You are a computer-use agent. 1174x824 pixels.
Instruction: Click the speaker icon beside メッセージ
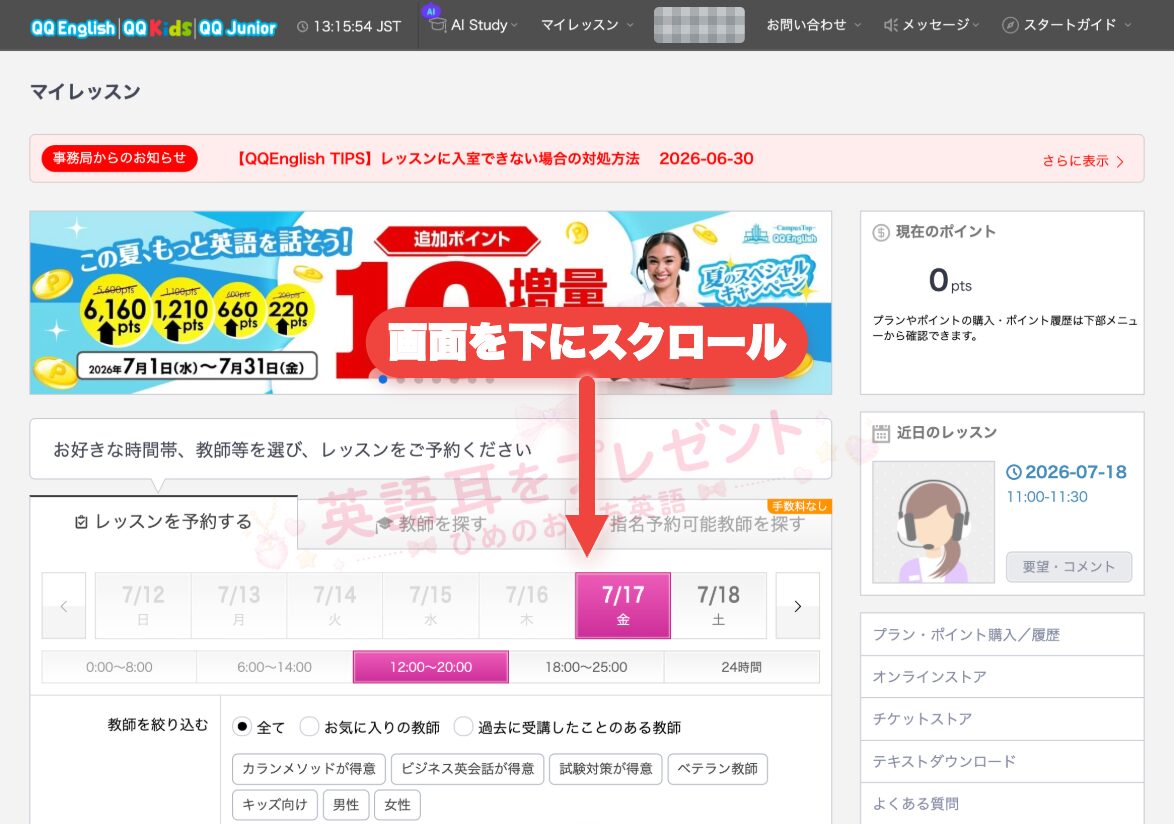pyautogui.click(x=890, y=25)
